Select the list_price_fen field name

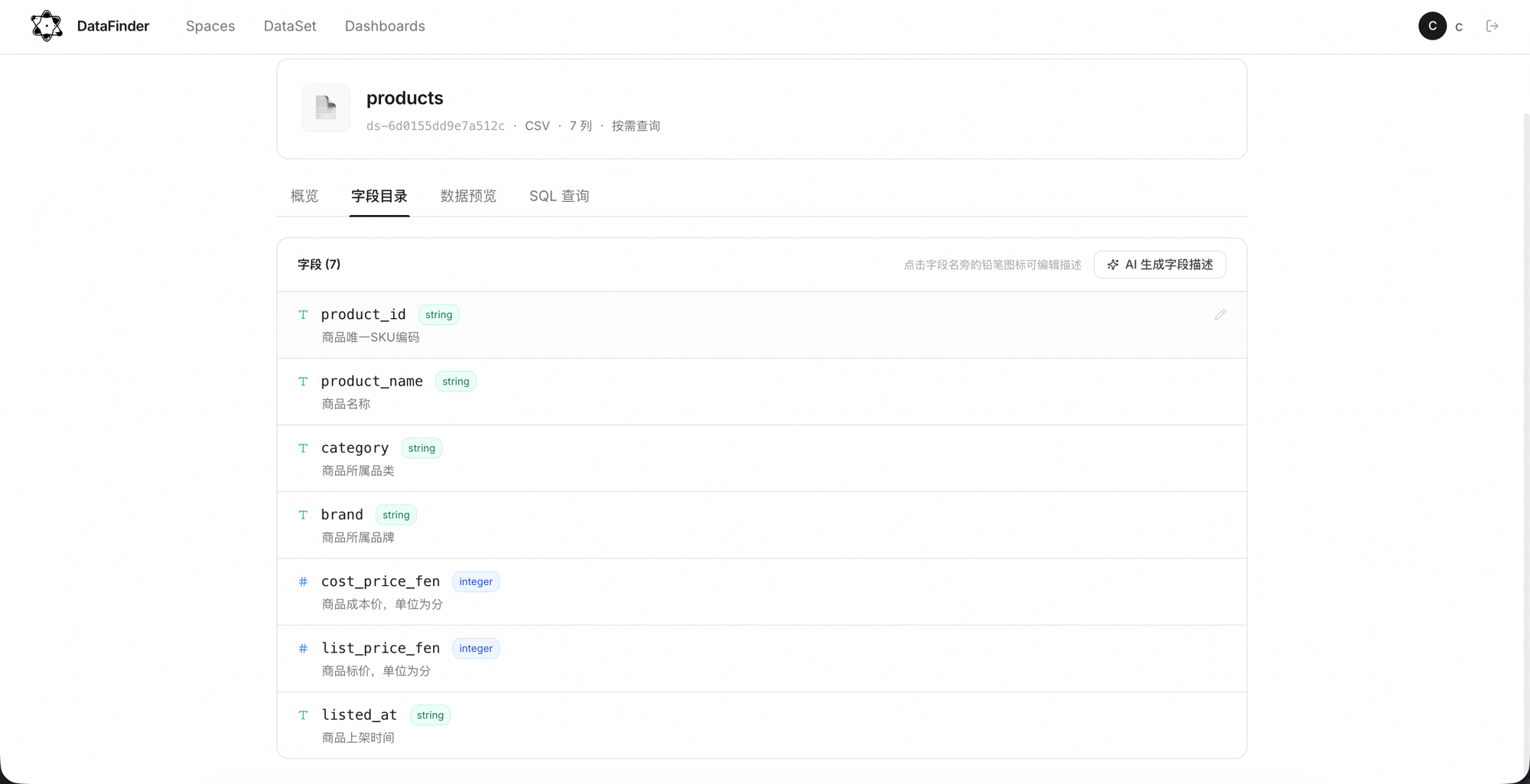pyautogui.click(x=380, y=648)
